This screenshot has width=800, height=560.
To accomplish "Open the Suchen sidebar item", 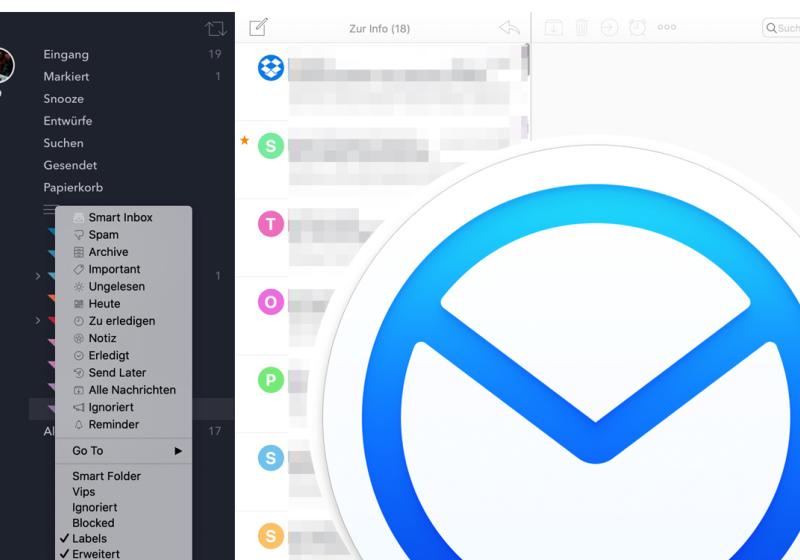I will [63, 143].
